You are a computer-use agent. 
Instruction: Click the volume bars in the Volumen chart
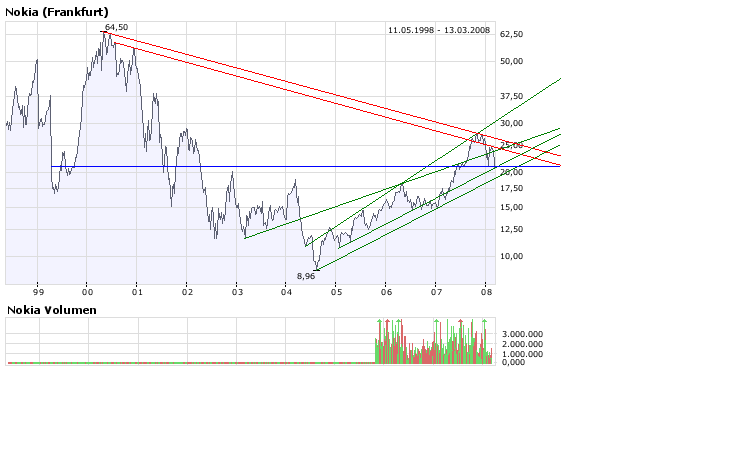(433, 342)
